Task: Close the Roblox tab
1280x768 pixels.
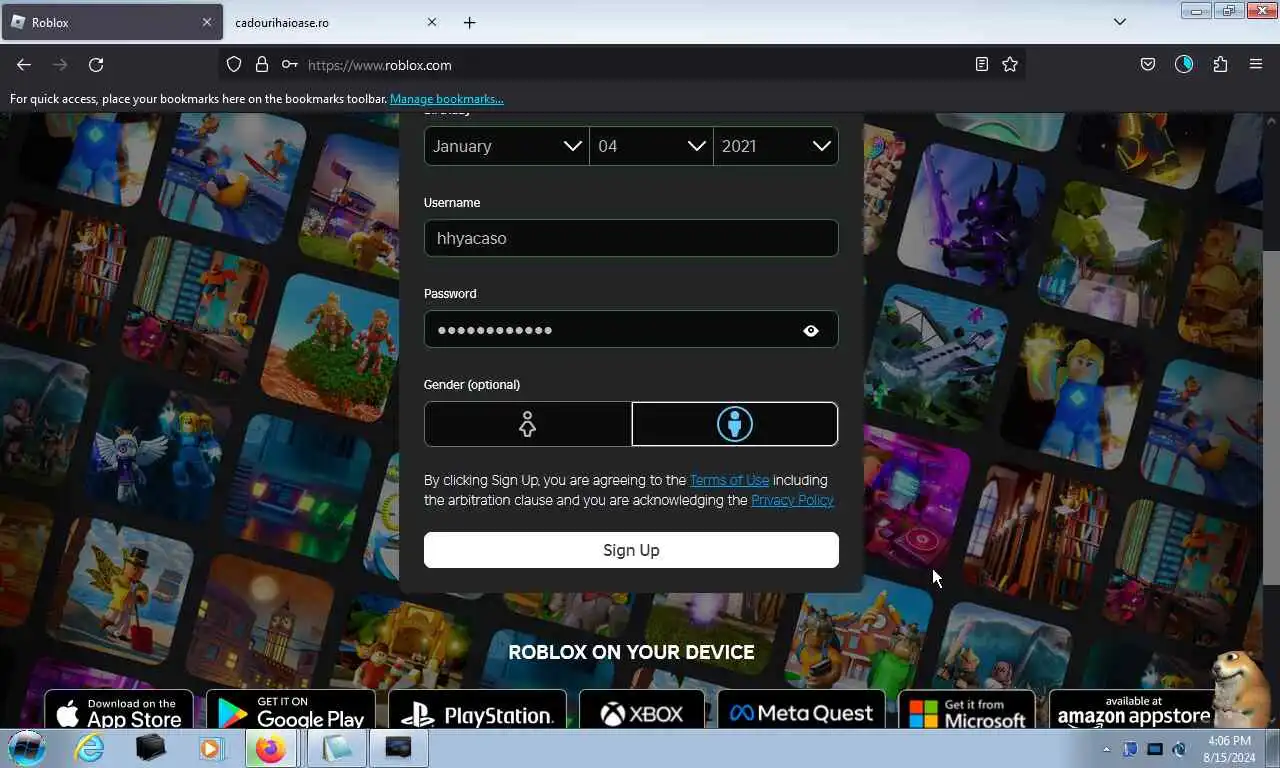Action: pos(207,22)
